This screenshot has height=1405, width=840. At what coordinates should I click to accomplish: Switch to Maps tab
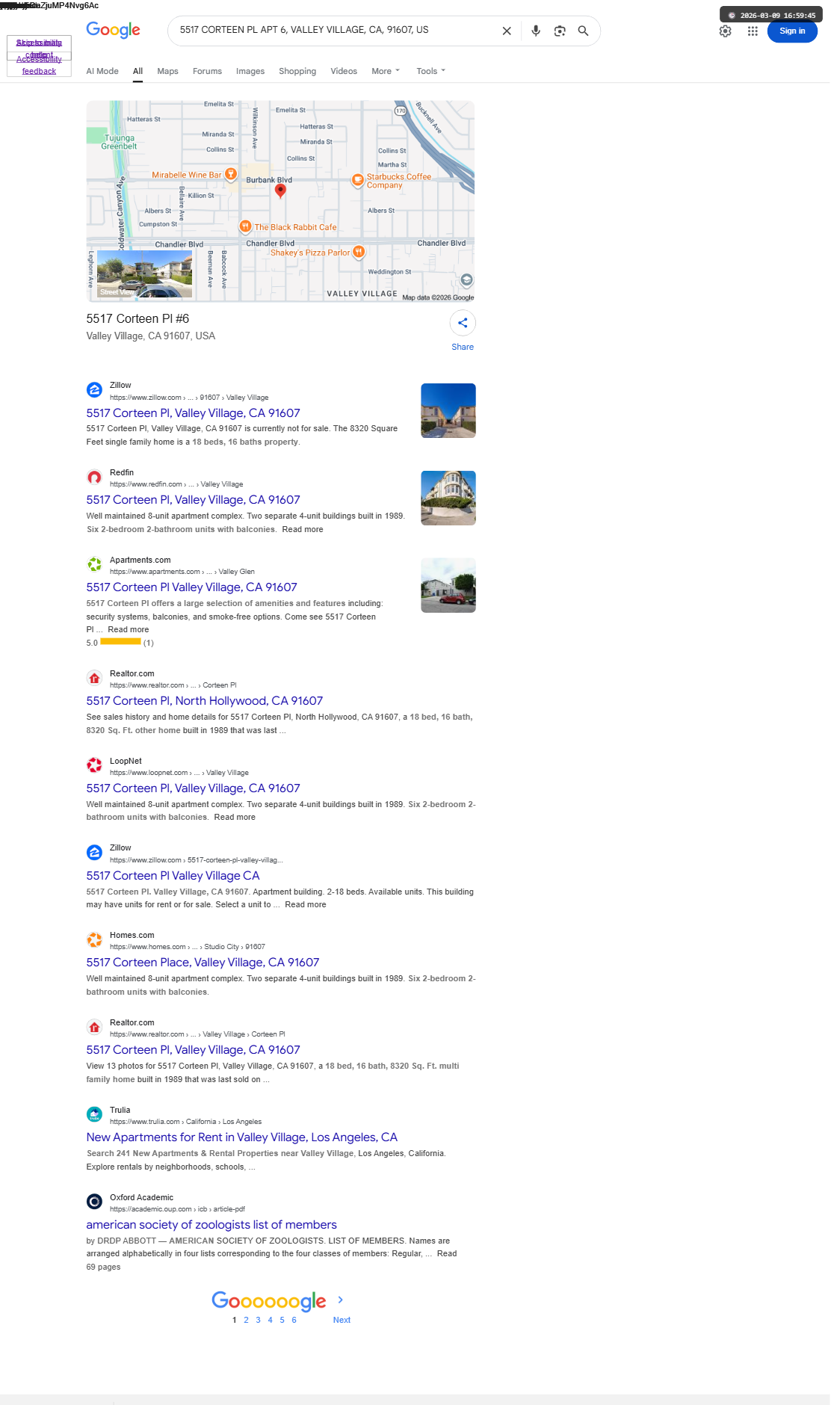tap(167, 71)
